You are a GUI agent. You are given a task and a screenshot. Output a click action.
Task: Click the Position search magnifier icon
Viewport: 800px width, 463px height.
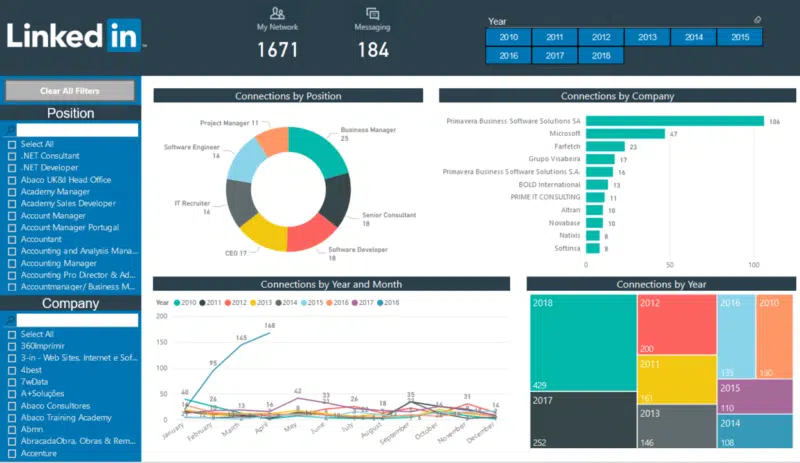11,130
